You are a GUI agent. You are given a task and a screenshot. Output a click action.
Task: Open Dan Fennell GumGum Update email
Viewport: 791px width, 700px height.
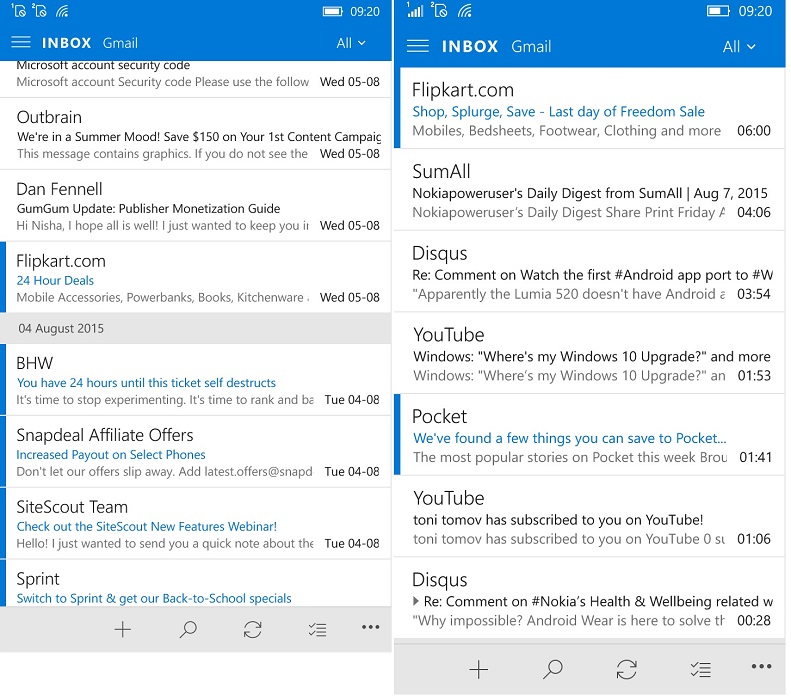tap(196, 206)
